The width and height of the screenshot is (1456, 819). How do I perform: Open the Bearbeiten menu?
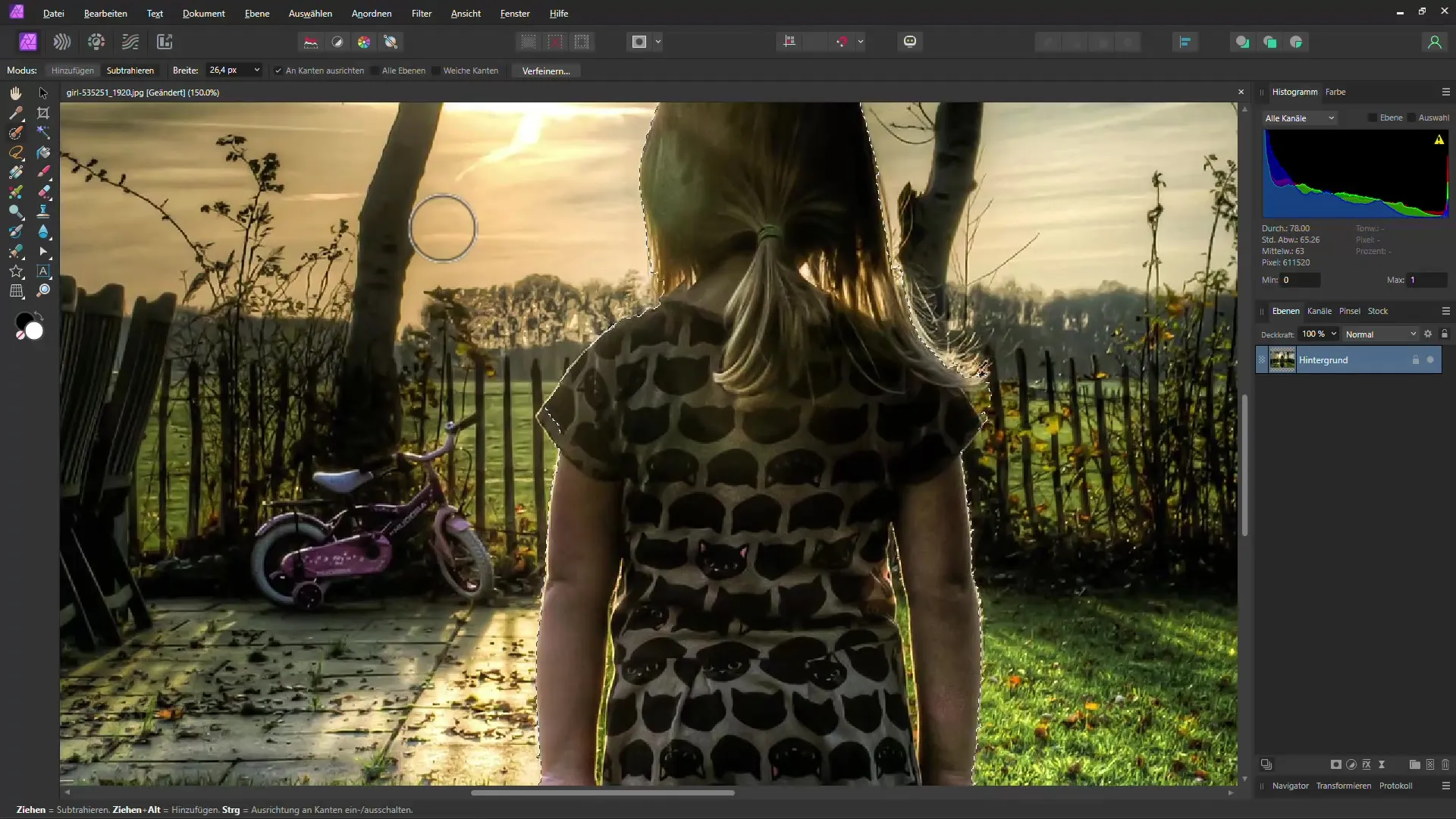[105, 14]
